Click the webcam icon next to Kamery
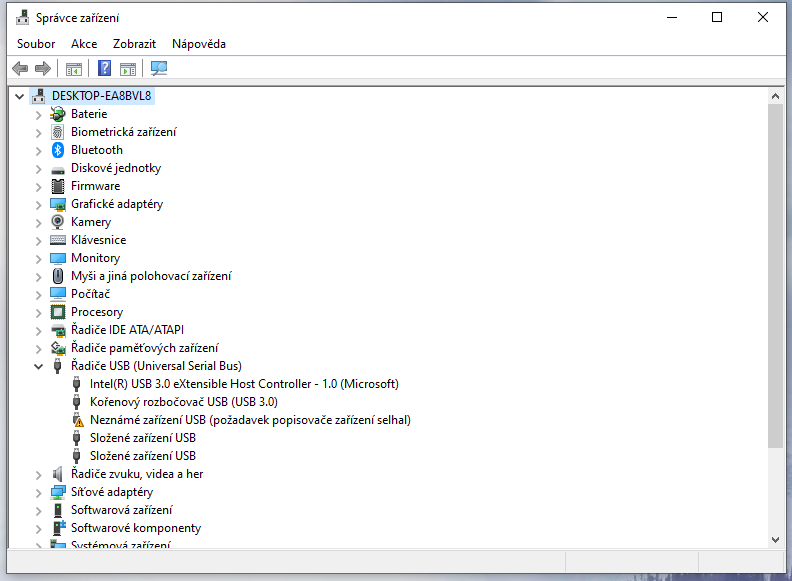This screenshot has width=792, height=581. [58, 222]
